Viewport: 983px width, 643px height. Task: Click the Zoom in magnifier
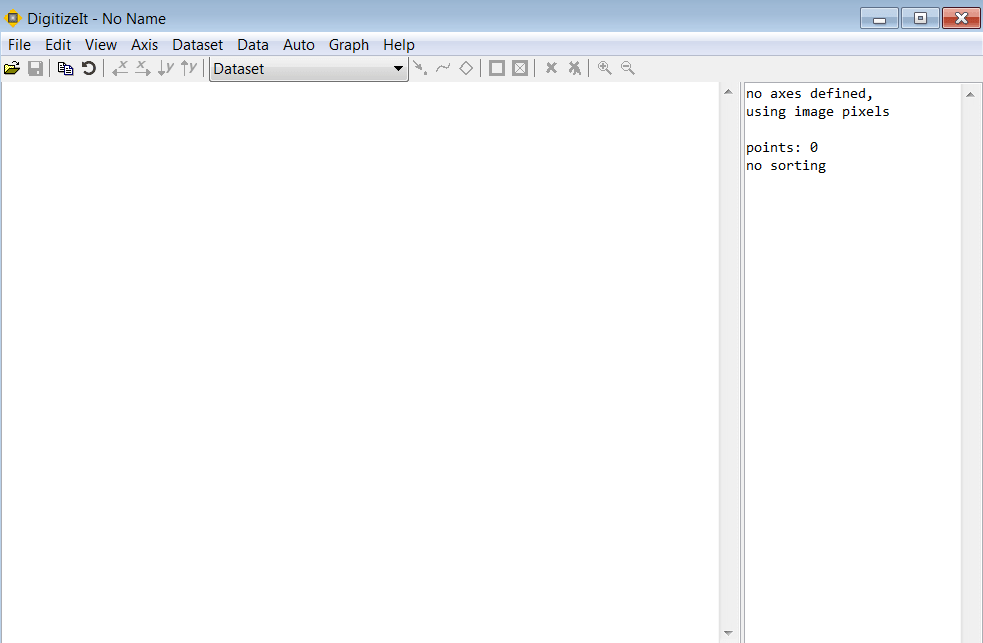[x=604, y=68]
